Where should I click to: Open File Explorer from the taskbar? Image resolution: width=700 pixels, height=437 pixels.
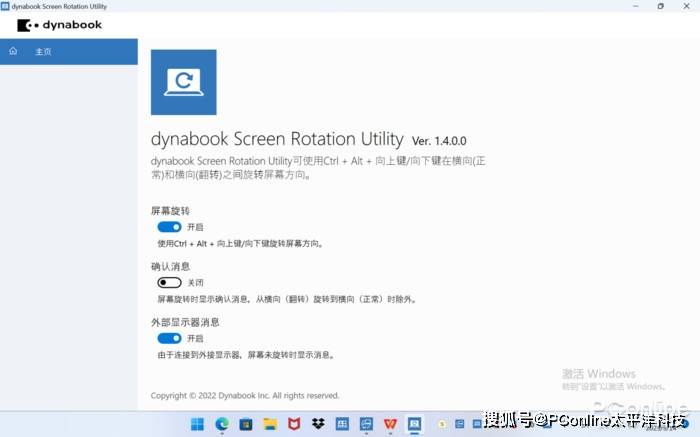click(270, 424)
